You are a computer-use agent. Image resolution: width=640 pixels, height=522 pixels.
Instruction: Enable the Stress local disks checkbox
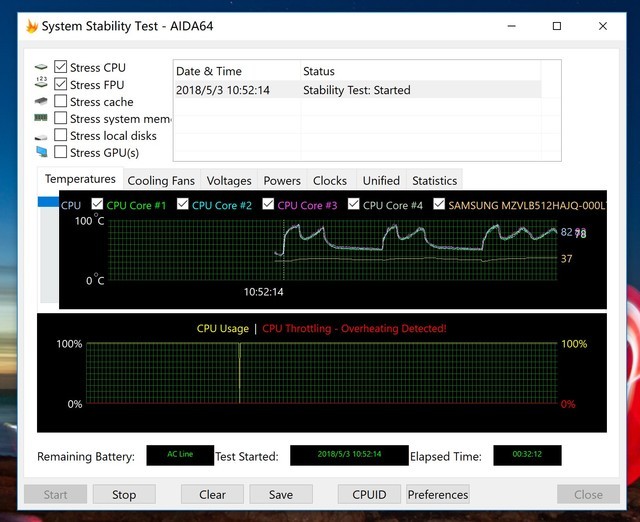click(x=60, y=135)
